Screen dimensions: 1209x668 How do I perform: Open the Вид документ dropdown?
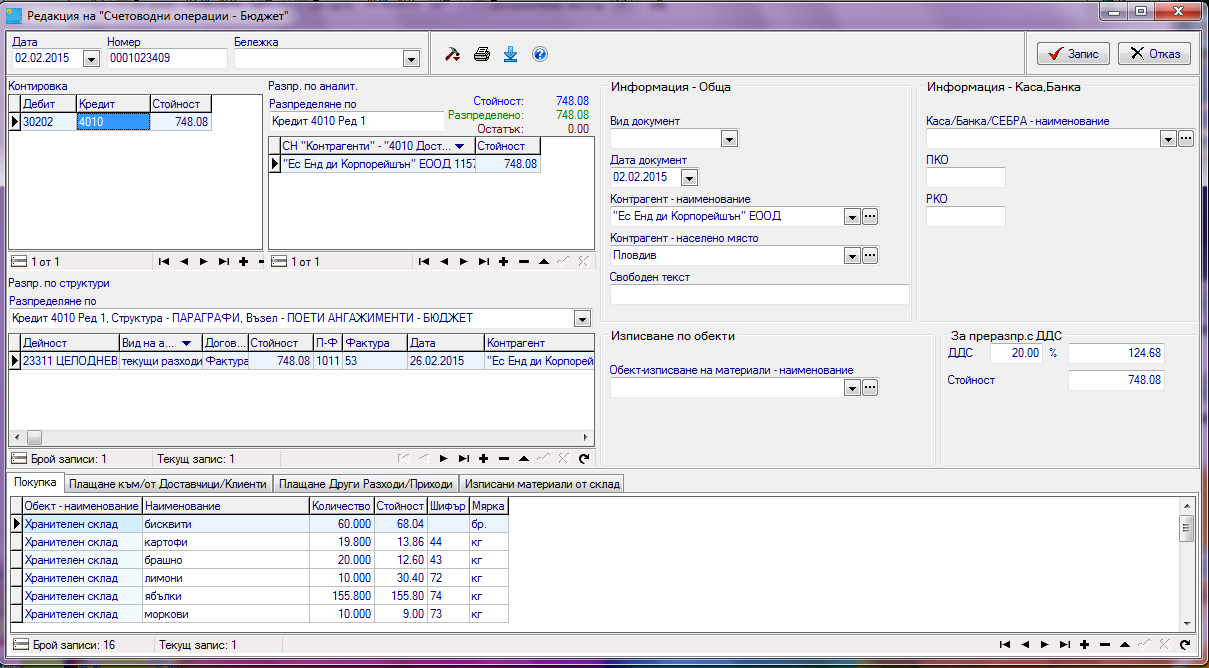[729, 139]
